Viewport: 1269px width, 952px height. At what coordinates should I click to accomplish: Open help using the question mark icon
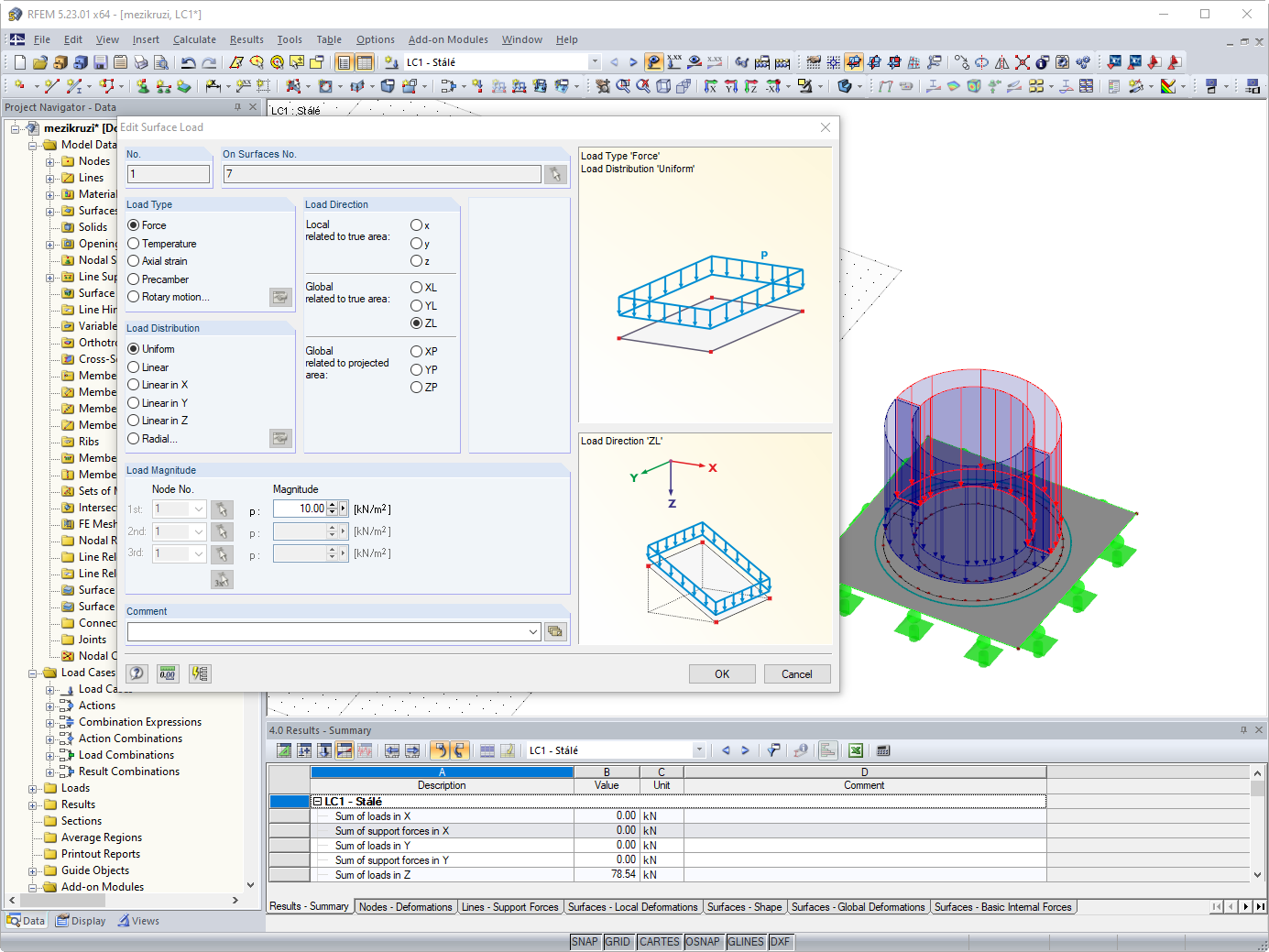(137, 673)
